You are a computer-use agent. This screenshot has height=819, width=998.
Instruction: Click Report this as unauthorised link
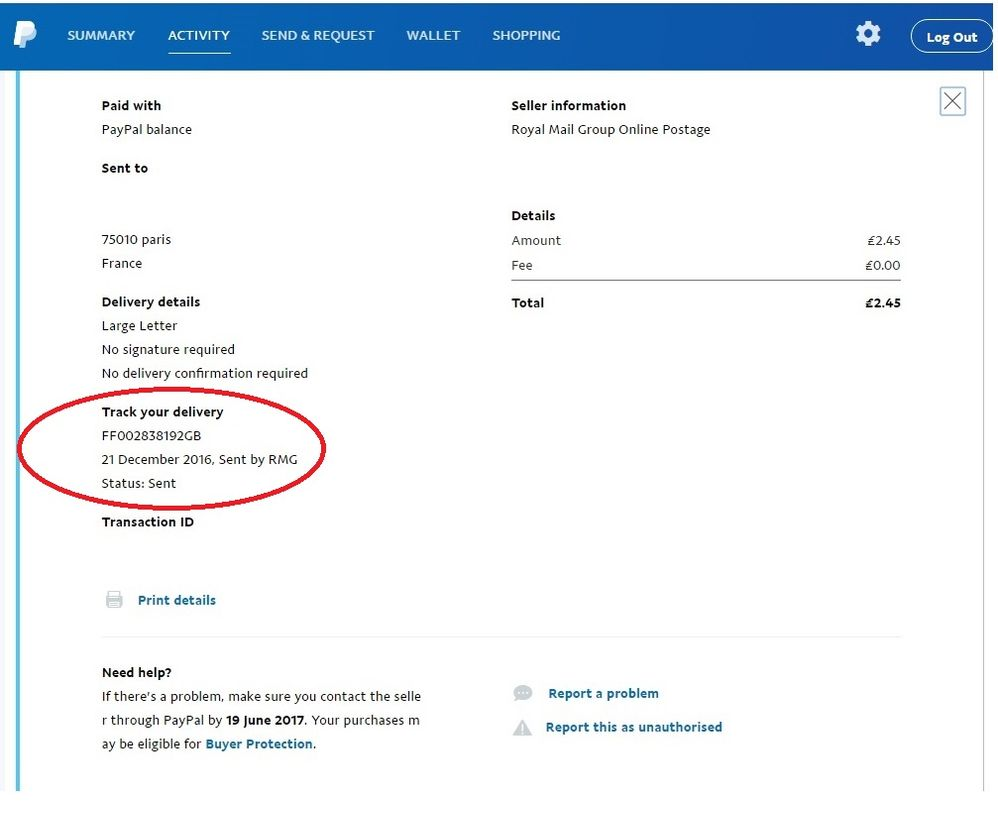634,727
